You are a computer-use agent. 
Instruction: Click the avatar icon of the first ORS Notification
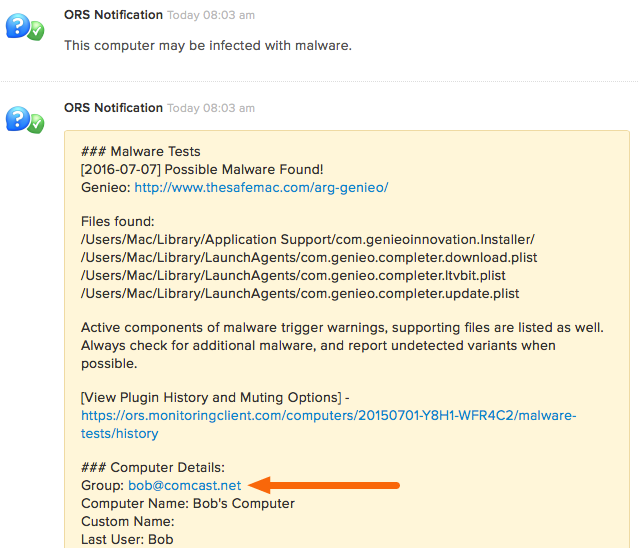click(25, 27)
